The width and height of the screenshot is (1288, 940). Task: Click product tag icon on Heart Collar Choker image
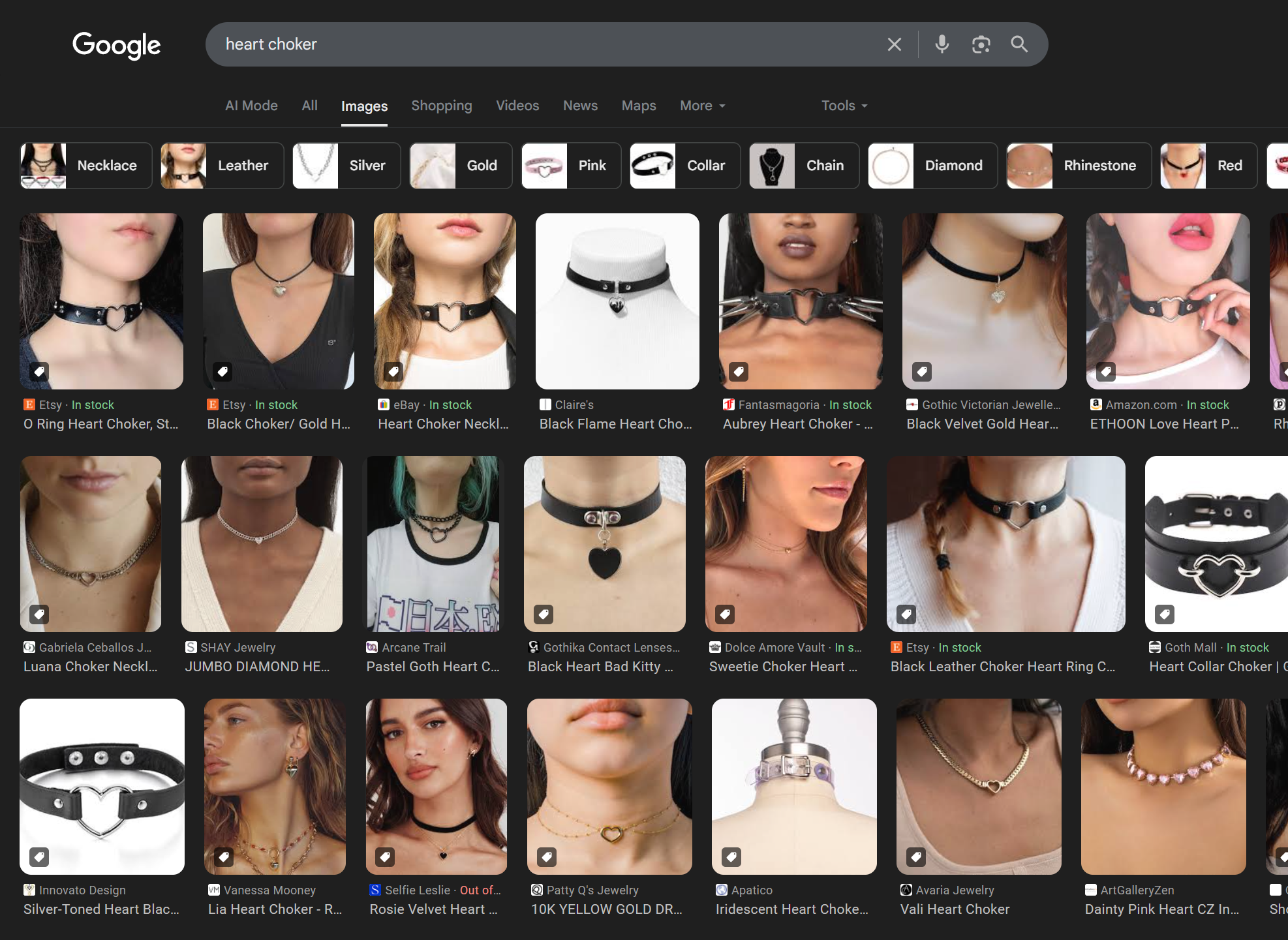[x=1165, y=614]
